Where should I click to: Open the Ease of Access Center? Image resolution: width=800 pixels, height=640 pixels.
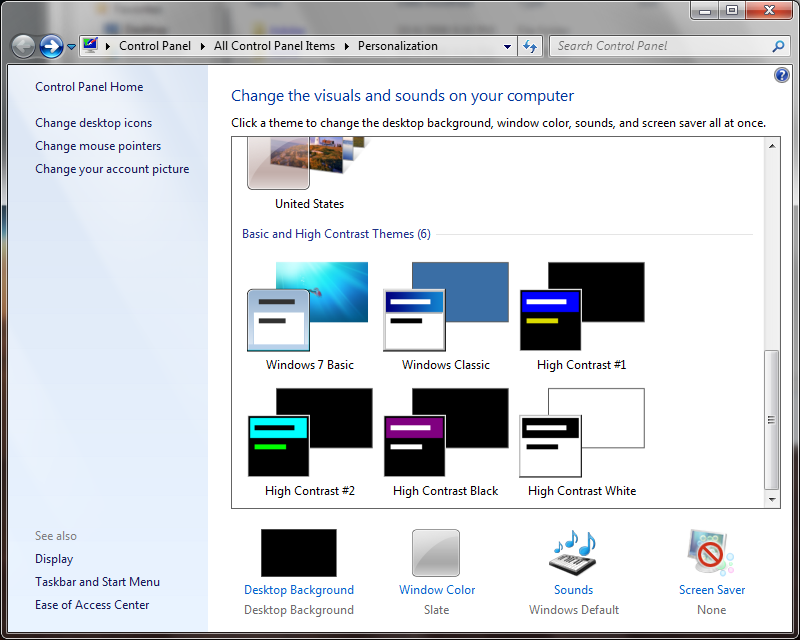[x=91, y=604]
